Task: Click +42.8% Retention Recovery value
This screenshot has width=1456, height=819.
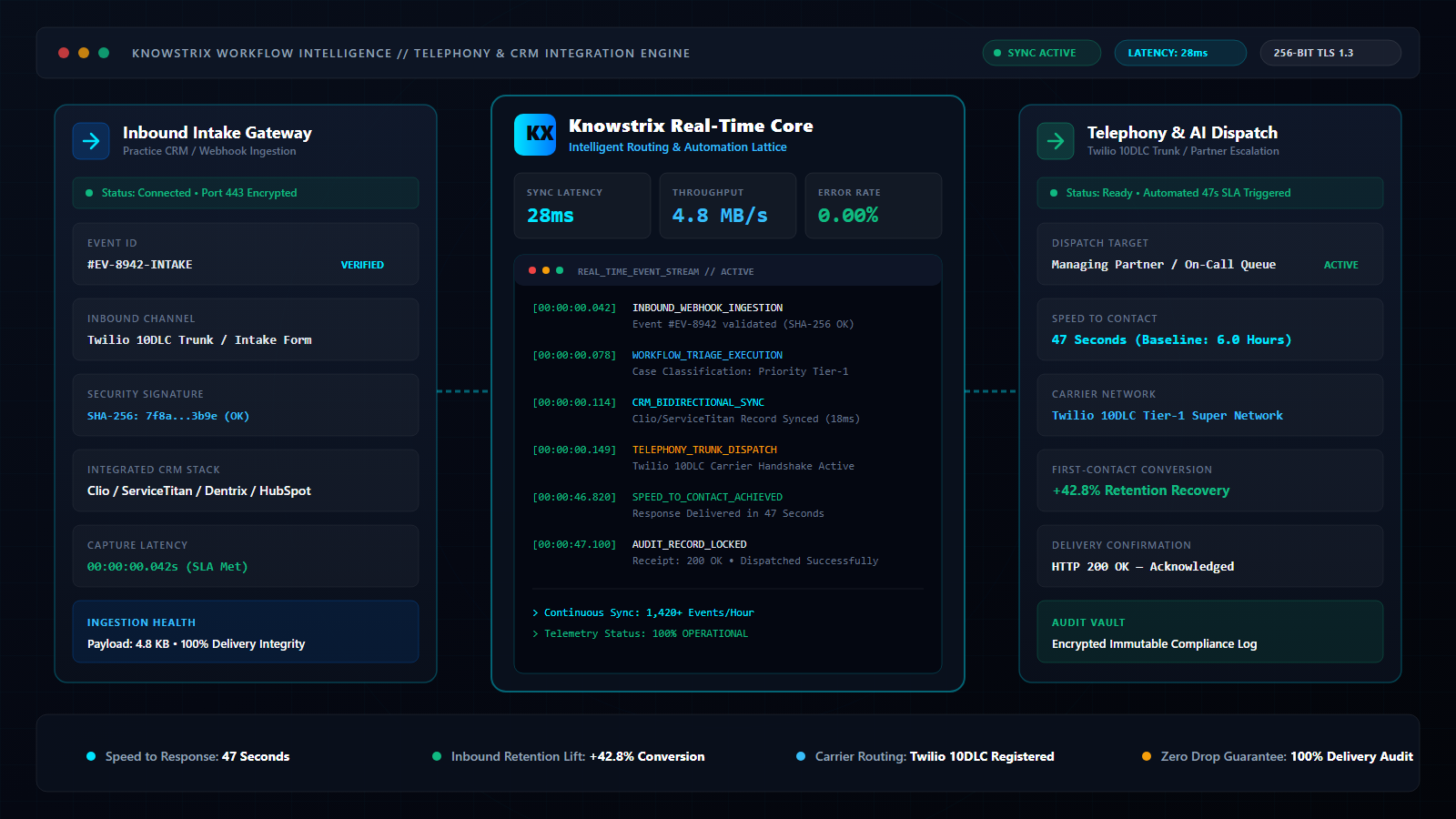Action: tap(1141, 490)
